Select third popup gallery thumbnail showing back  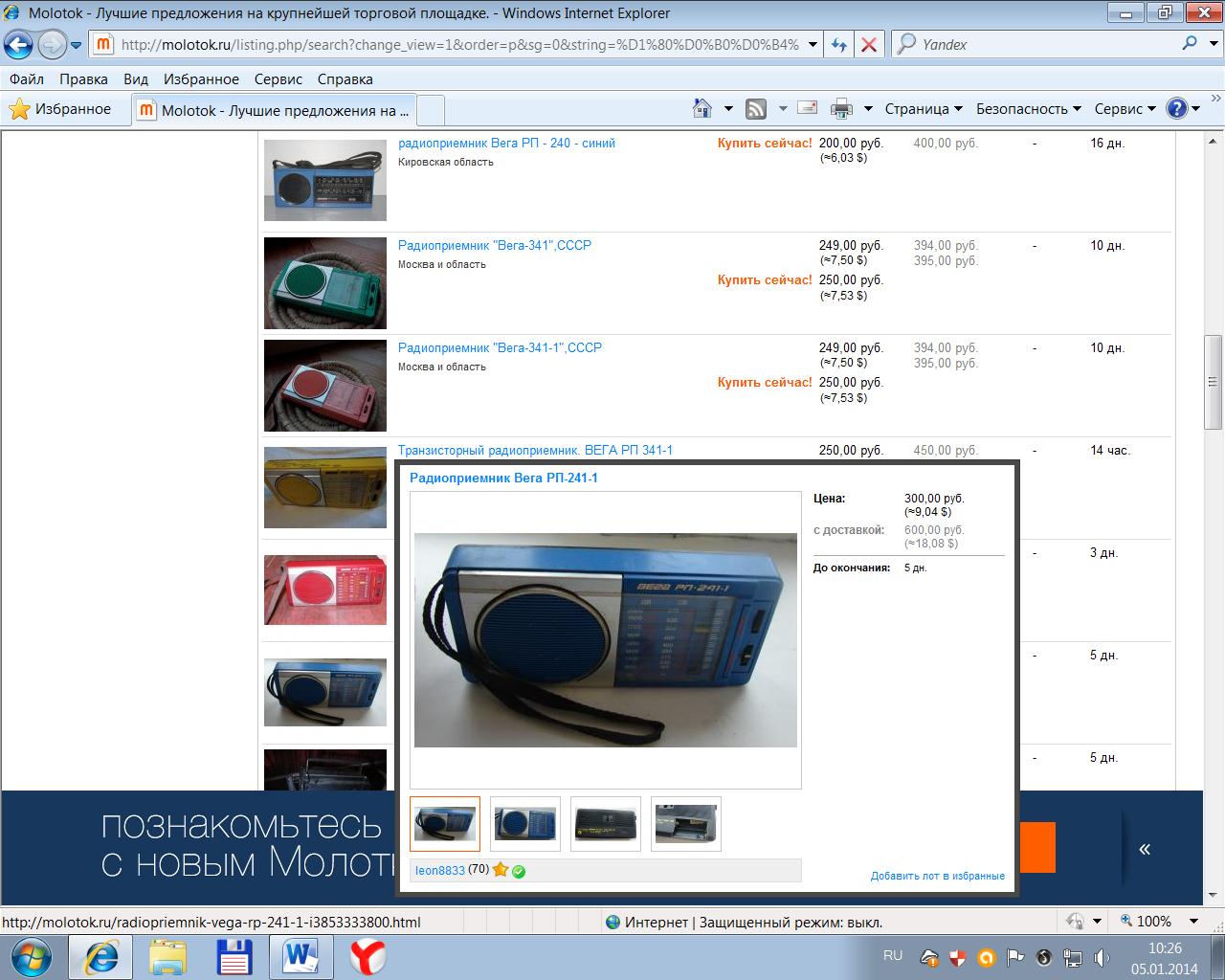point(606,824)
